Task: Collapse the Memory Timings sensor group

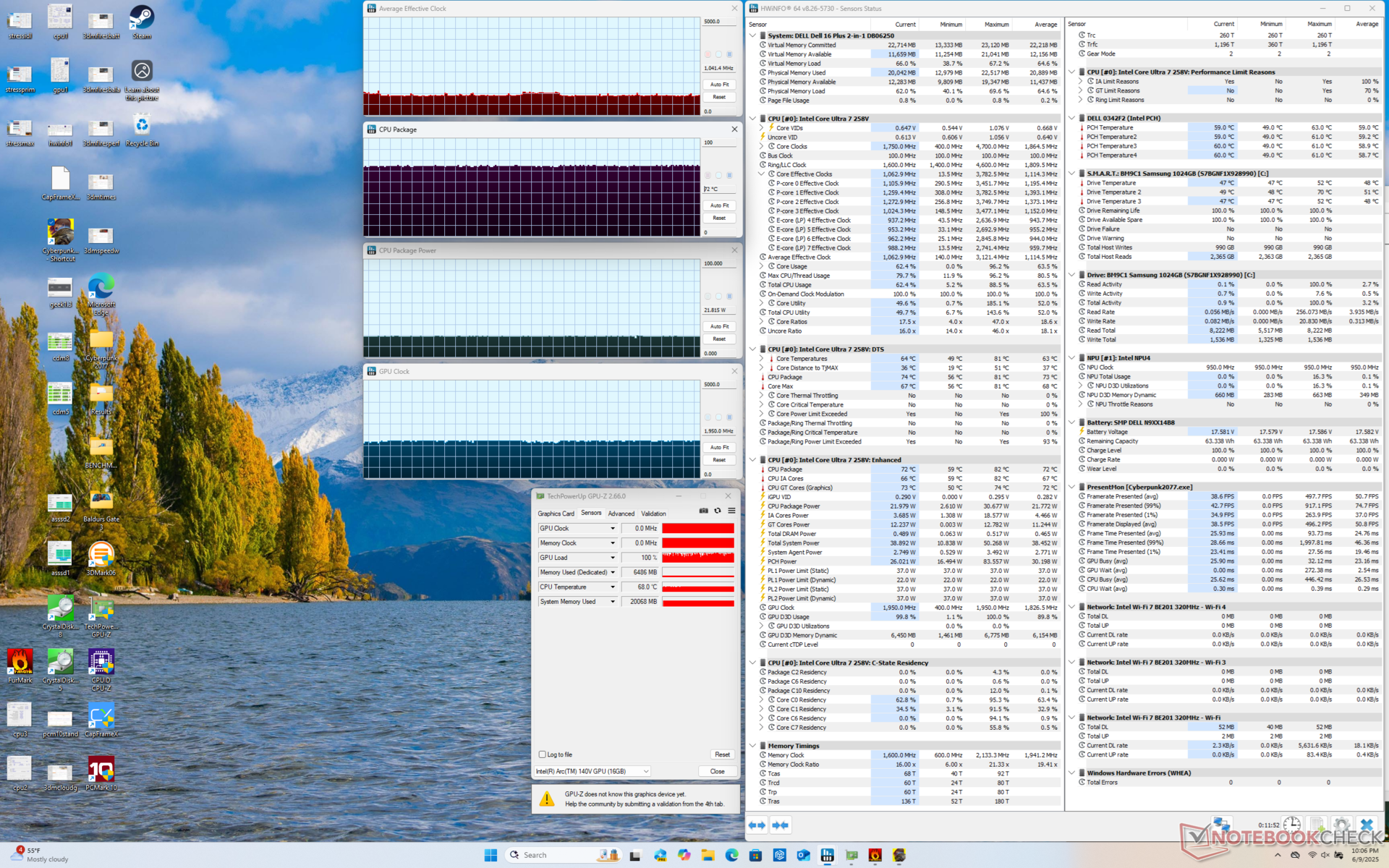Action: pos(753,746)
